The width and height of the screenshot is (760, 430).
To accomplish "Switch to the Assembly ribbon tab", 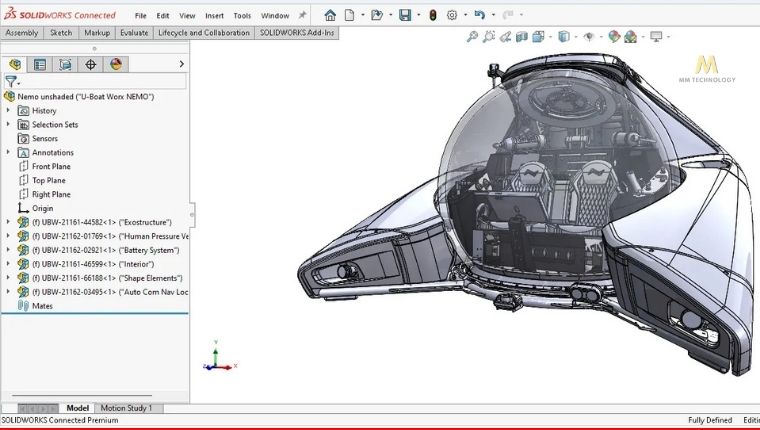I will point(22,33).
